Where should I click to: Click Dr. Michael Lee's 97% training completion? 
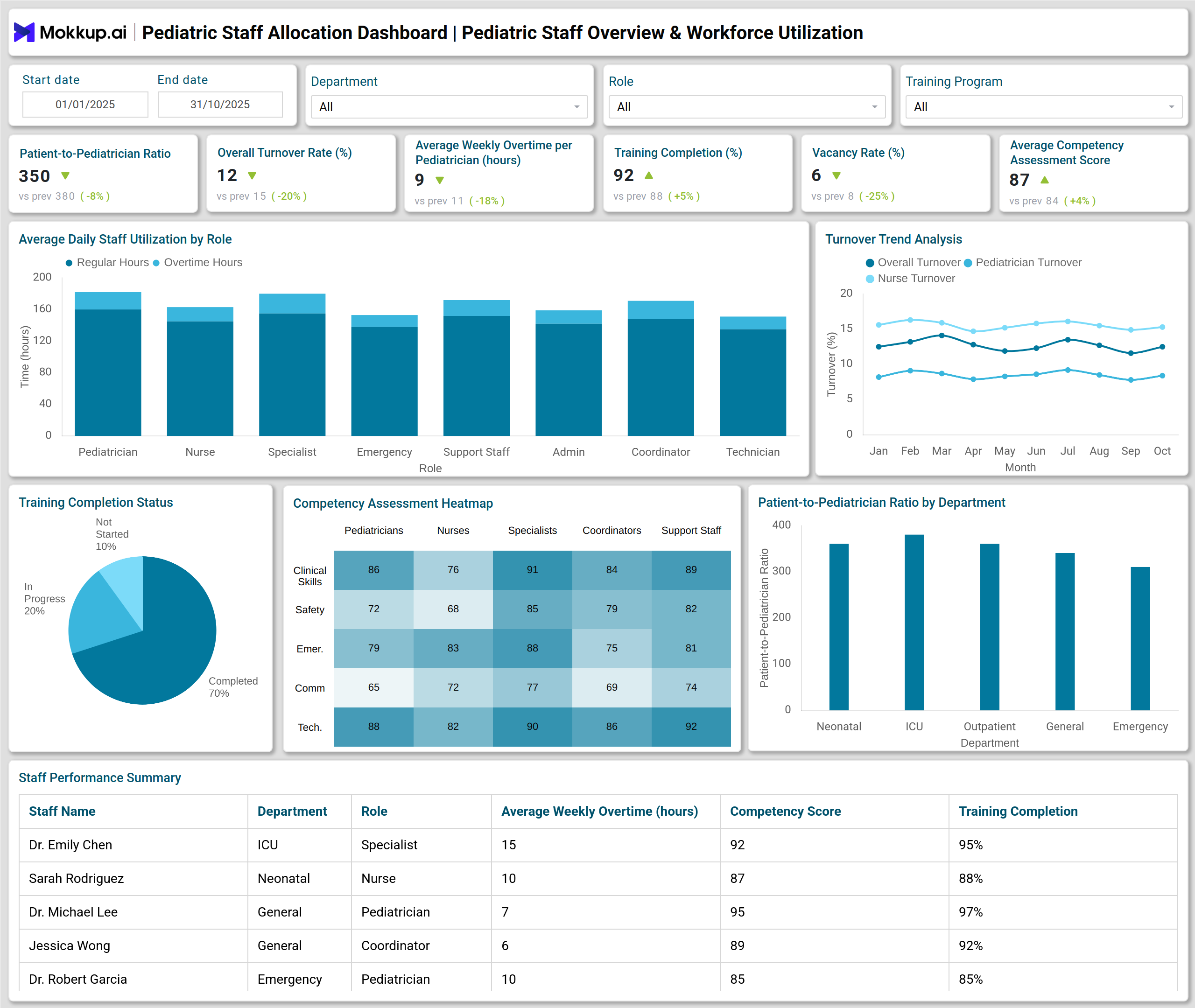(970, 912)
